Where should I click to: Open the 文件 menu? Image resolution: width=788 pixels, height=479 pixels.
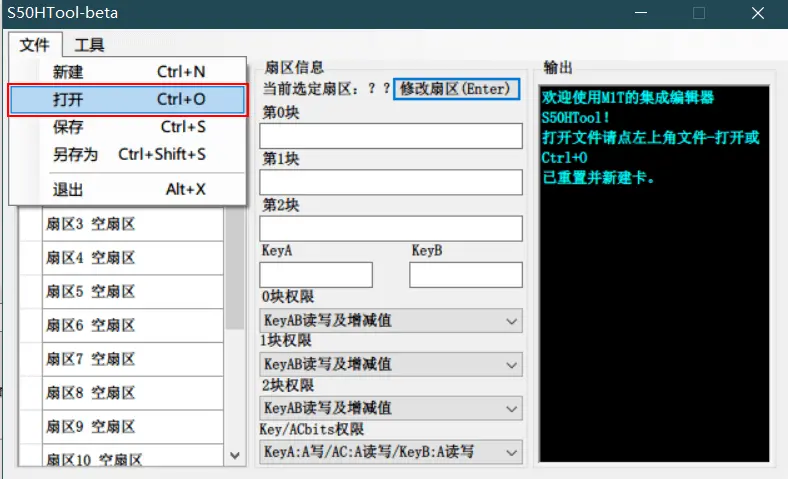(x=35, y=45)
